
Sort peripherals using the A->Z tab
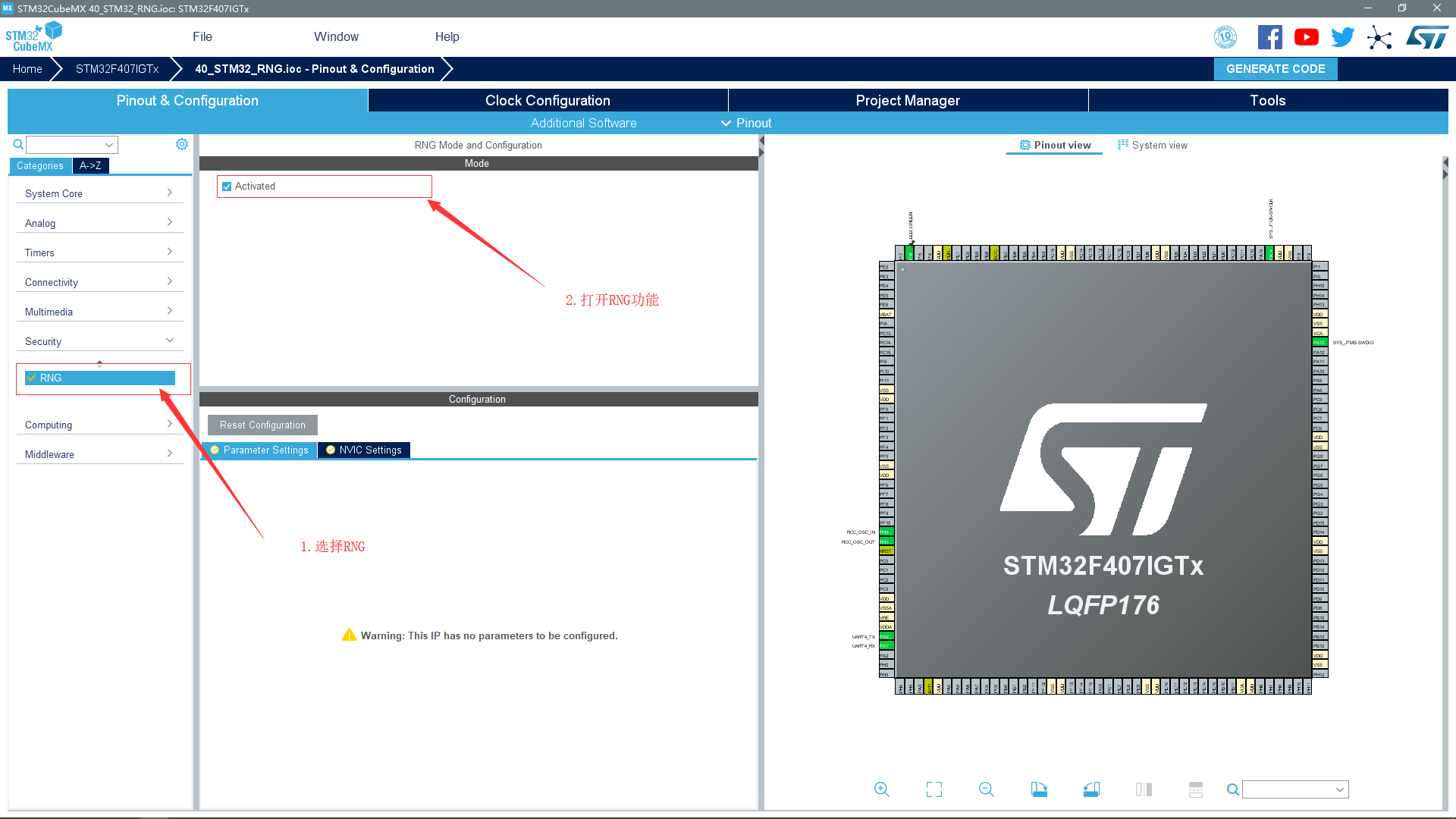[x=90, y=166]
